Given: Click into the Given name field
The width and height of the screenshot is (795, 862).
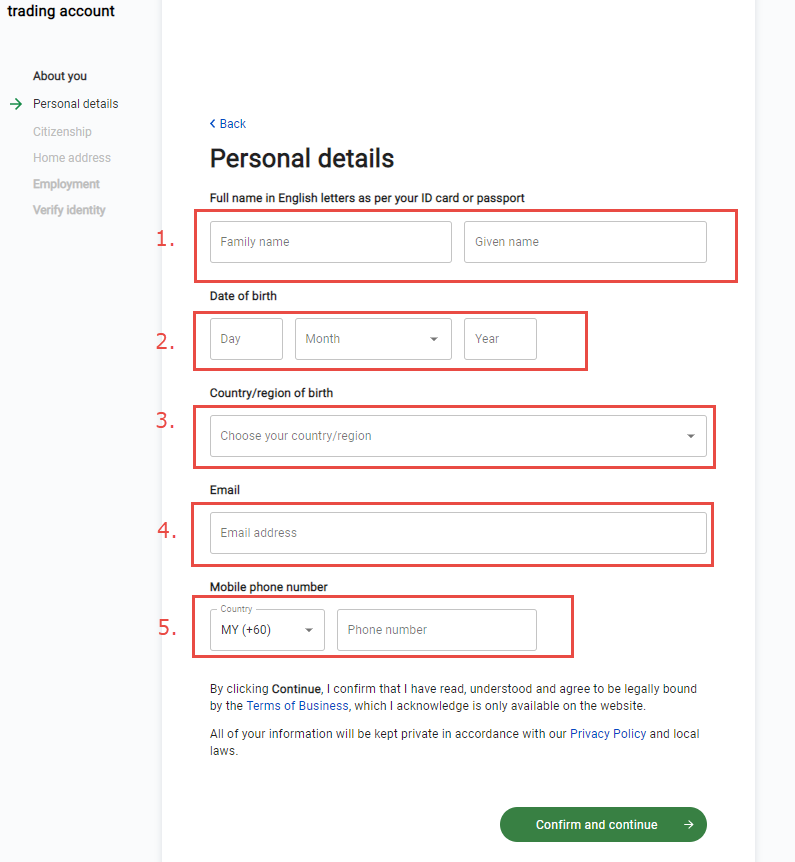Looking at the screenshot, I should click(x=585, y=242).
